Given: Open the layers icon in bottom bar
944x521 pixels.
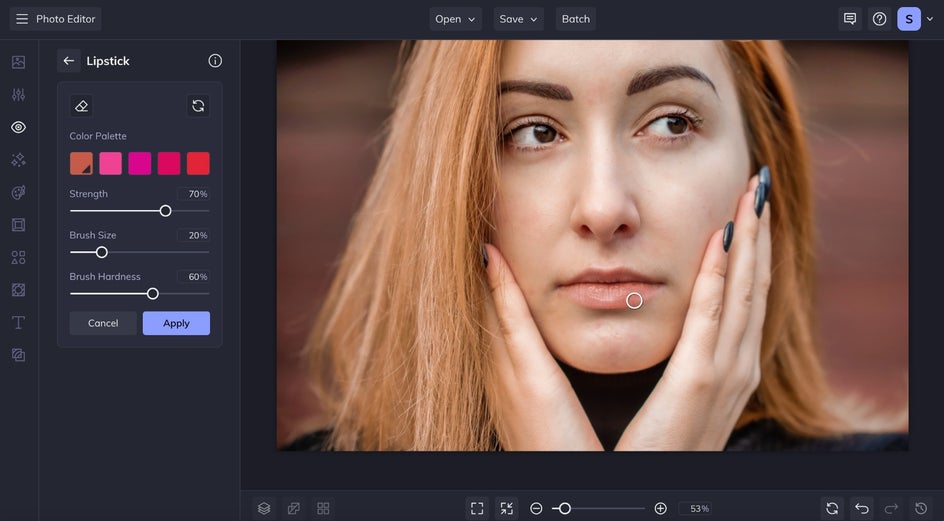Looking at the screenshot, I should (264, 508).
